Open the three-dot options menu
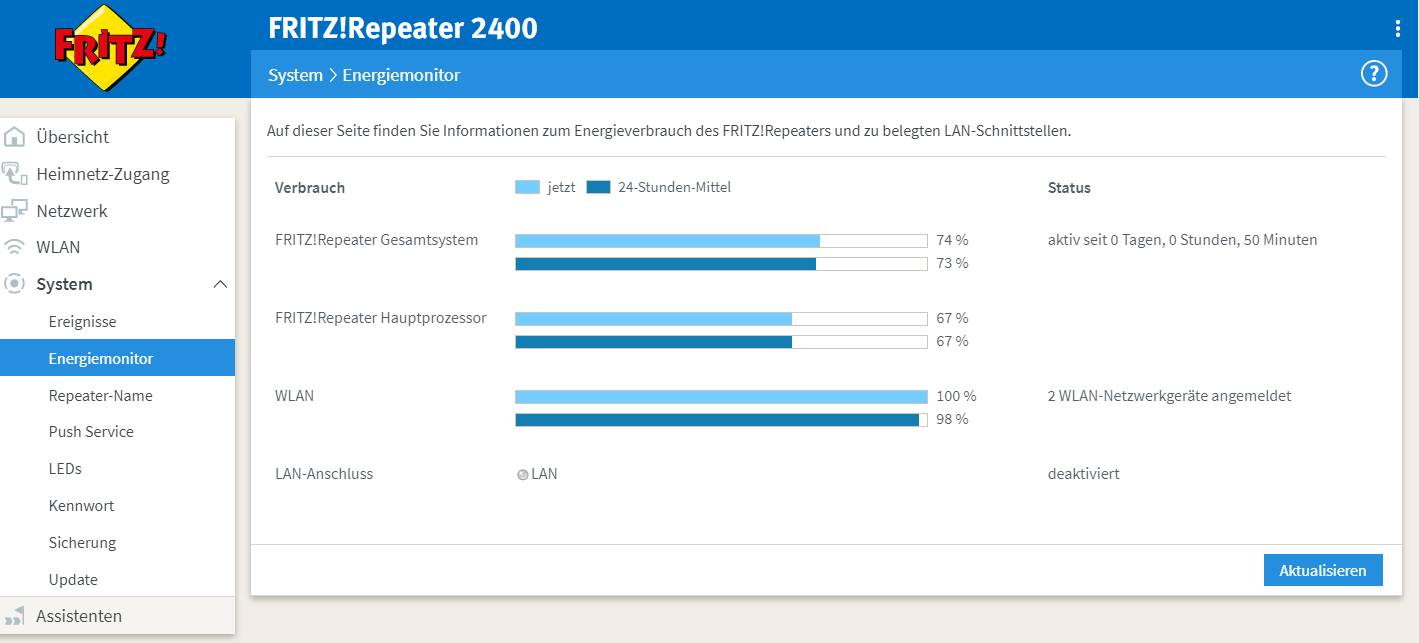The height and width of the screenshot is (643, 1419). click(x=1397, y=29)
